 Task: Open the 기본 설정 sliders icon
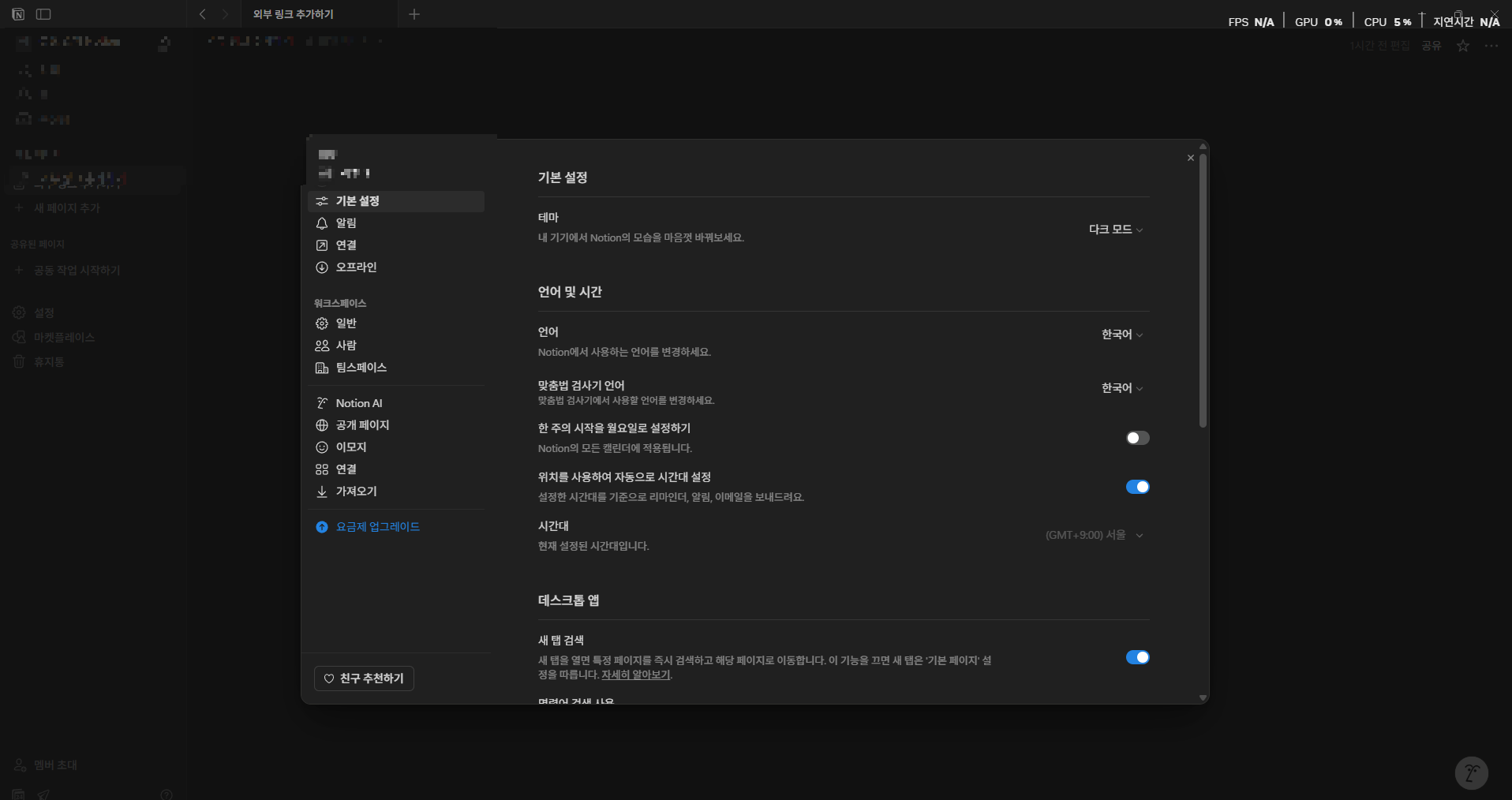coord(322,201)
